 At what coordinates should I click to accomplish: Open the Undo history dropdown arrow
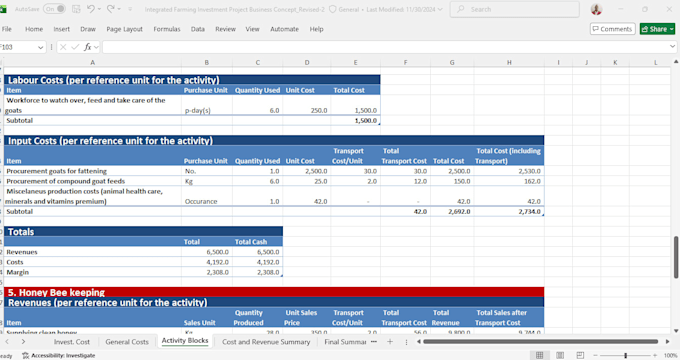(99, 9)
